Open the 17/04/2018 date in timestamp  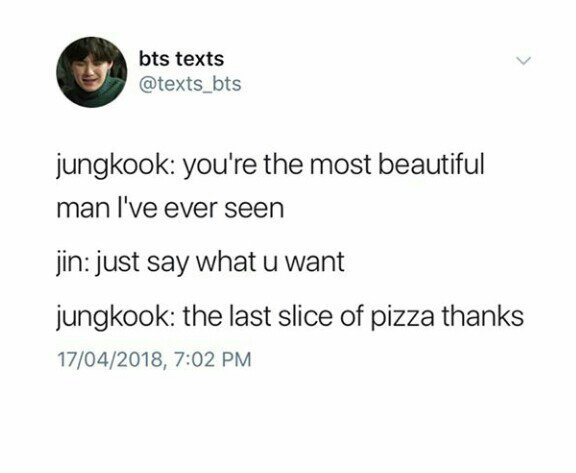(109, 359)
